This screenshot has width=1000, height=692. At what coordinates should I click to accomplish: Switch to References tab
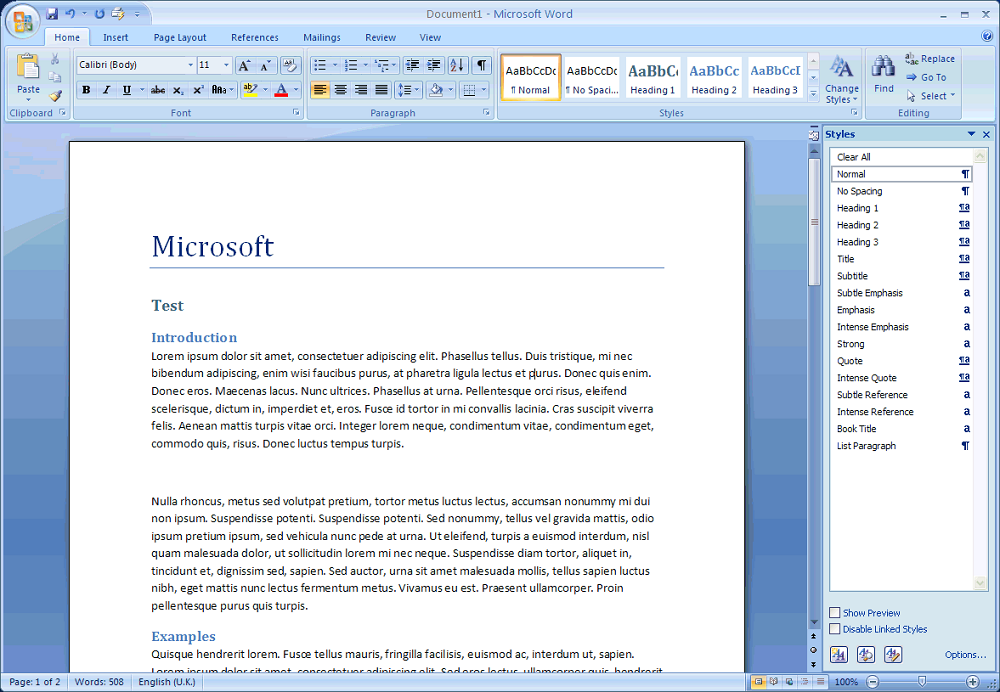point(254,38)
